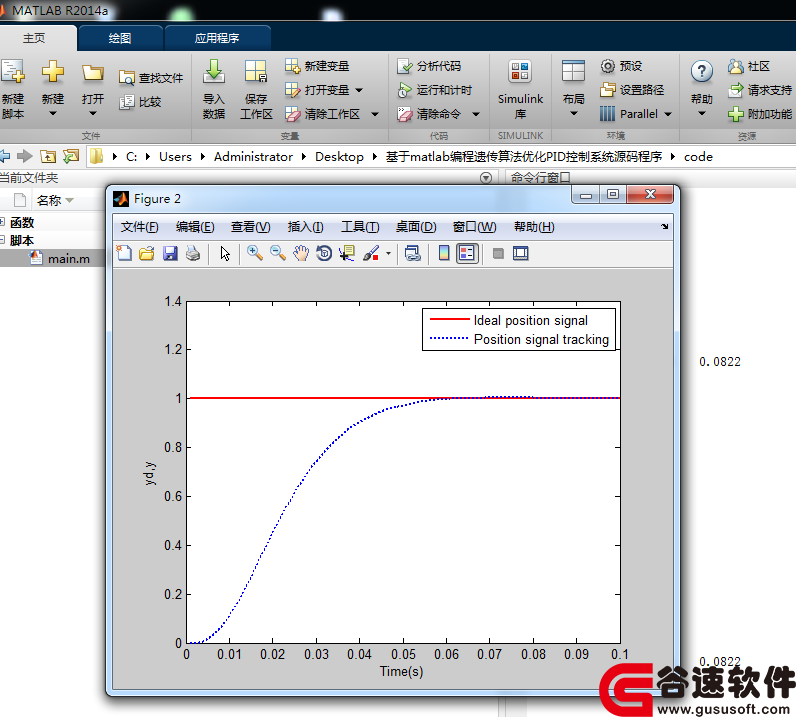The image size is (796, 717).
Task: Open File (文件) menu in Figure 2
Action: (139, 226)
